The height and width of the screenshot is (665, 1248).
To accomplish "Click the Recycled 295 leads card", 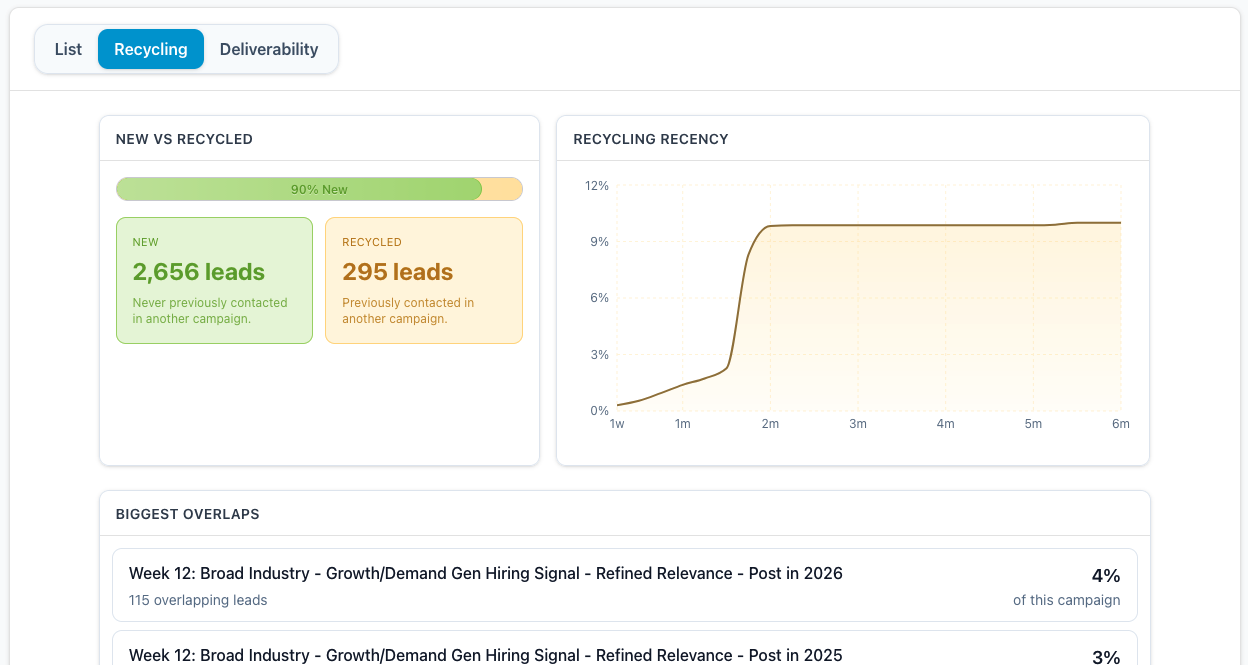I will (424, 280).
